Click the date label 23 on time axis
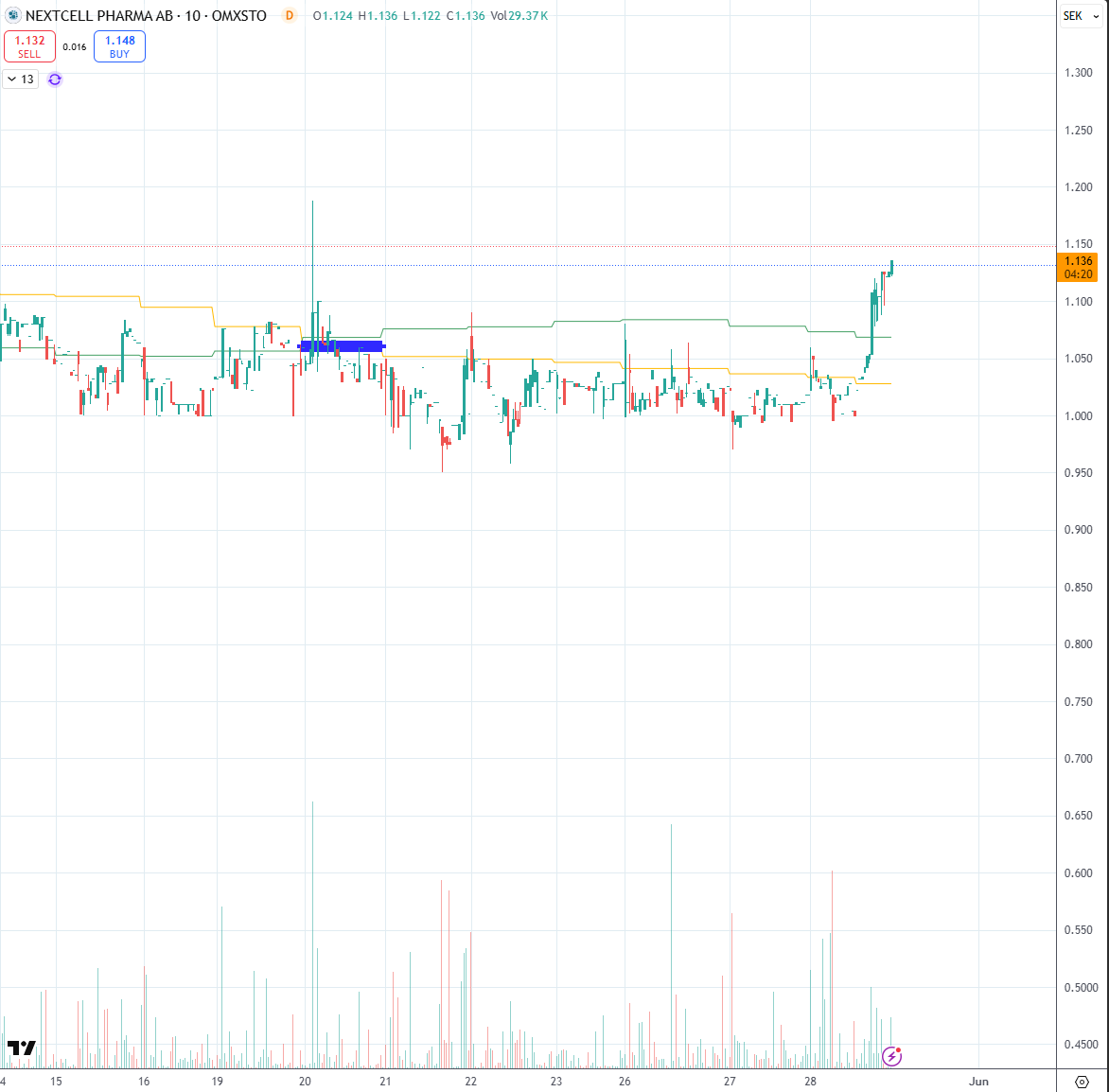Viewport: 1109px width, 1092px height. pos(556,1082)
